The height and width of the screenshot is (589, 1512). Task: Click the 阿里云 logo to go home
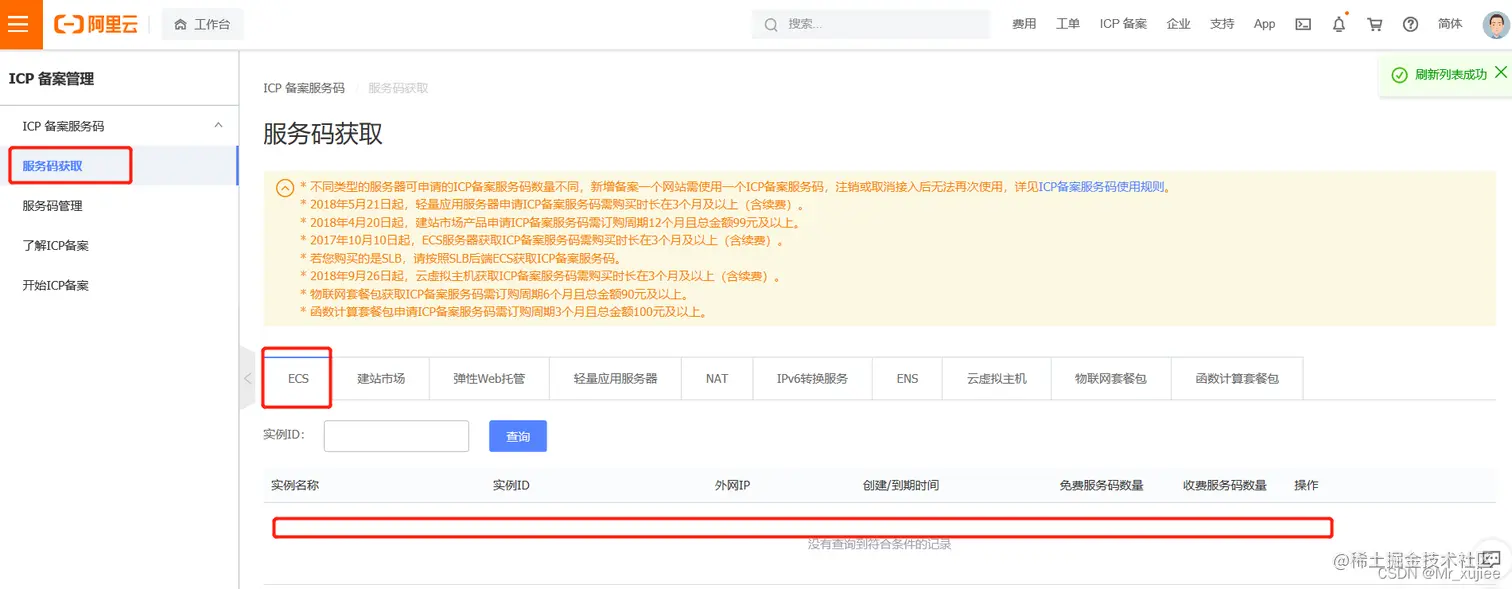[x=96, y=24]
